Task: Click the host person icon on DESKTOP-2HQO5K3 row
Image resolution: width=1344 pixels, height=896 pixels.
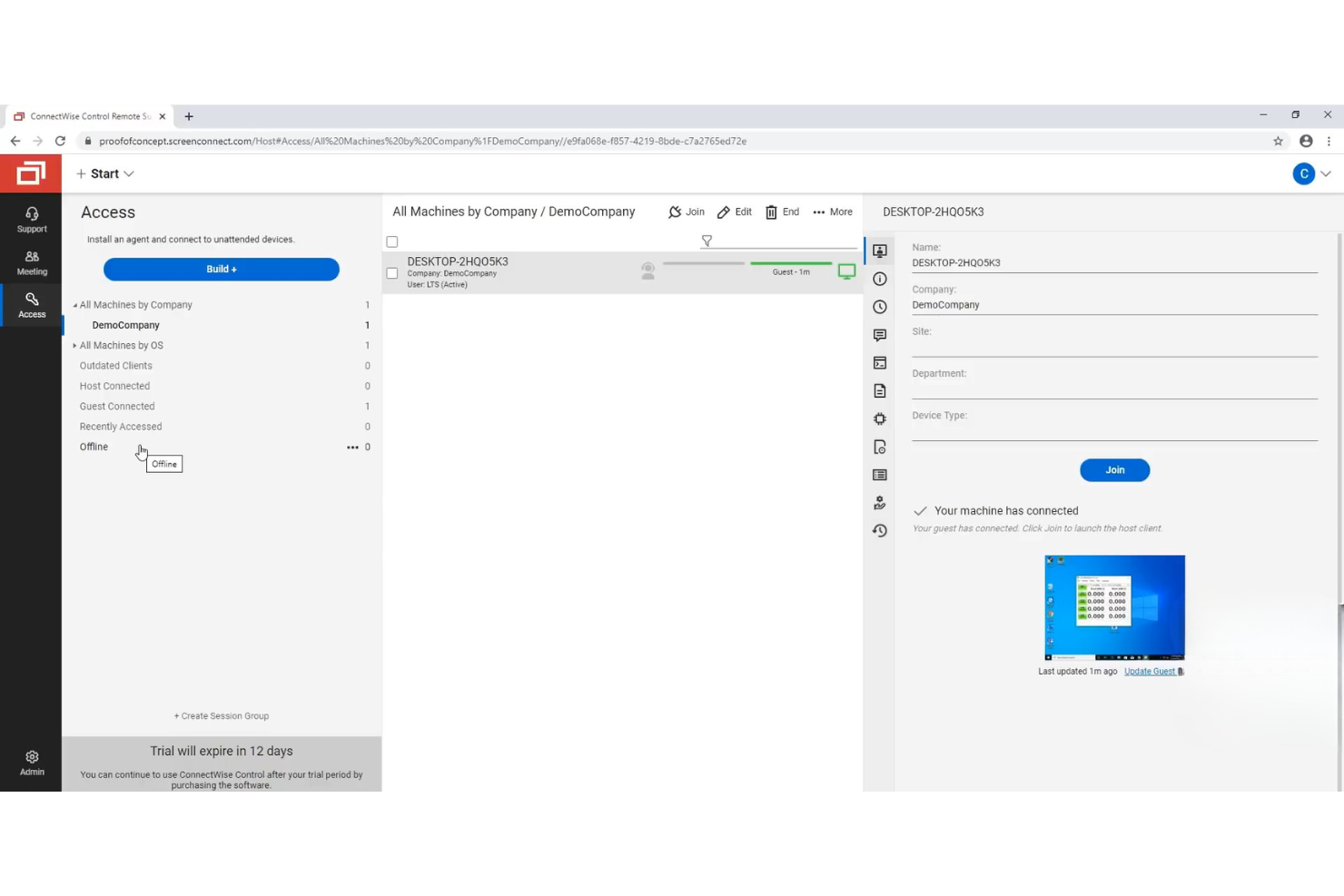Action: tap(647, 271)
